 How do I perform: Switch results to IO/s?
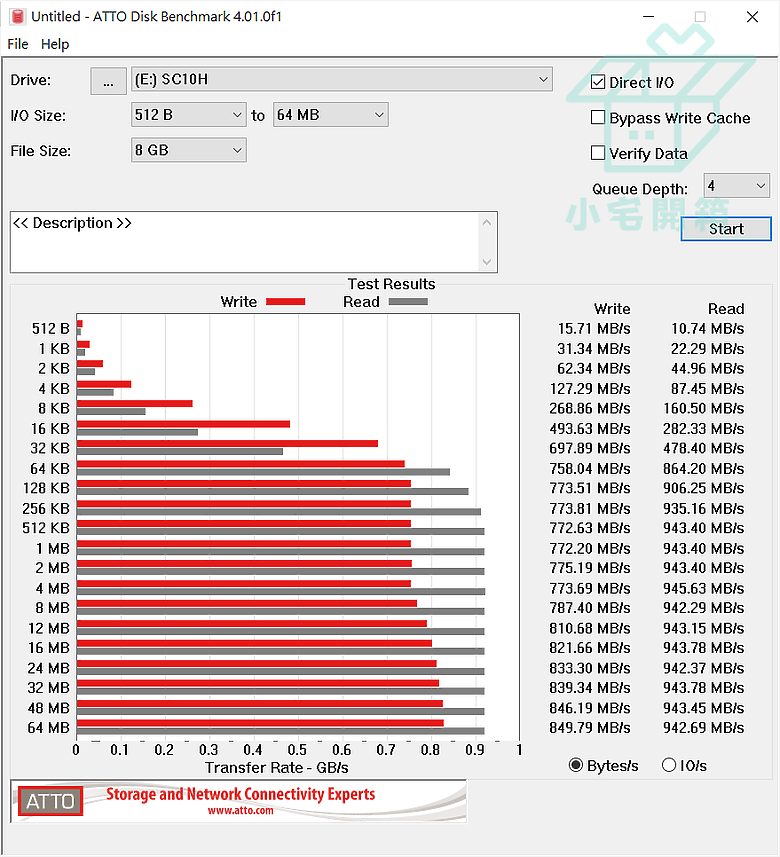[x=669, y=765]
